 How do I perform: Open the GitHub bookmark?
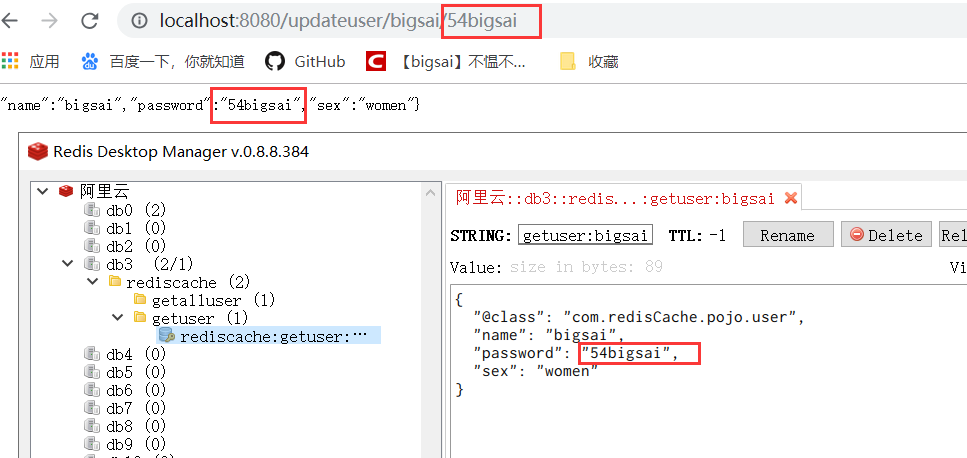(x=305, y=61)
